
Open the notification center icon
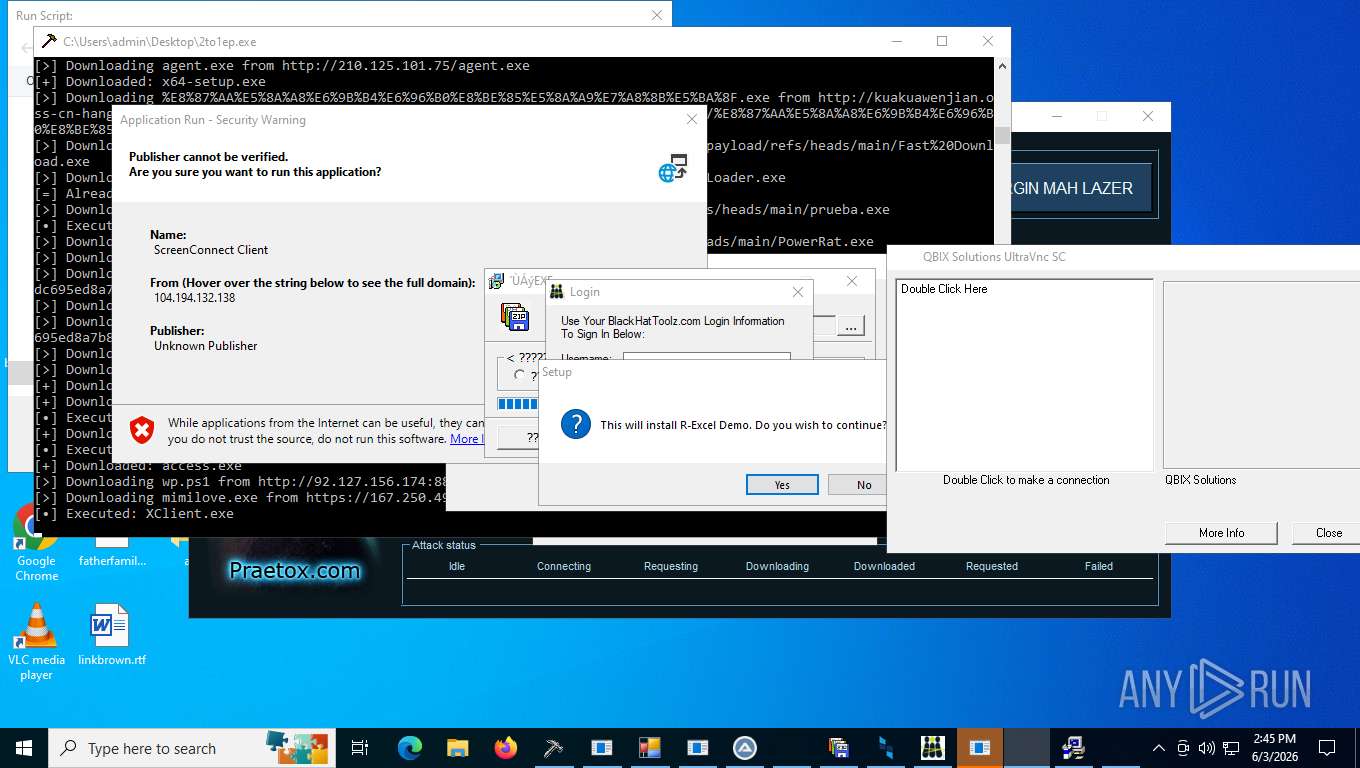pyautogui.click(x=1327, y=748)
